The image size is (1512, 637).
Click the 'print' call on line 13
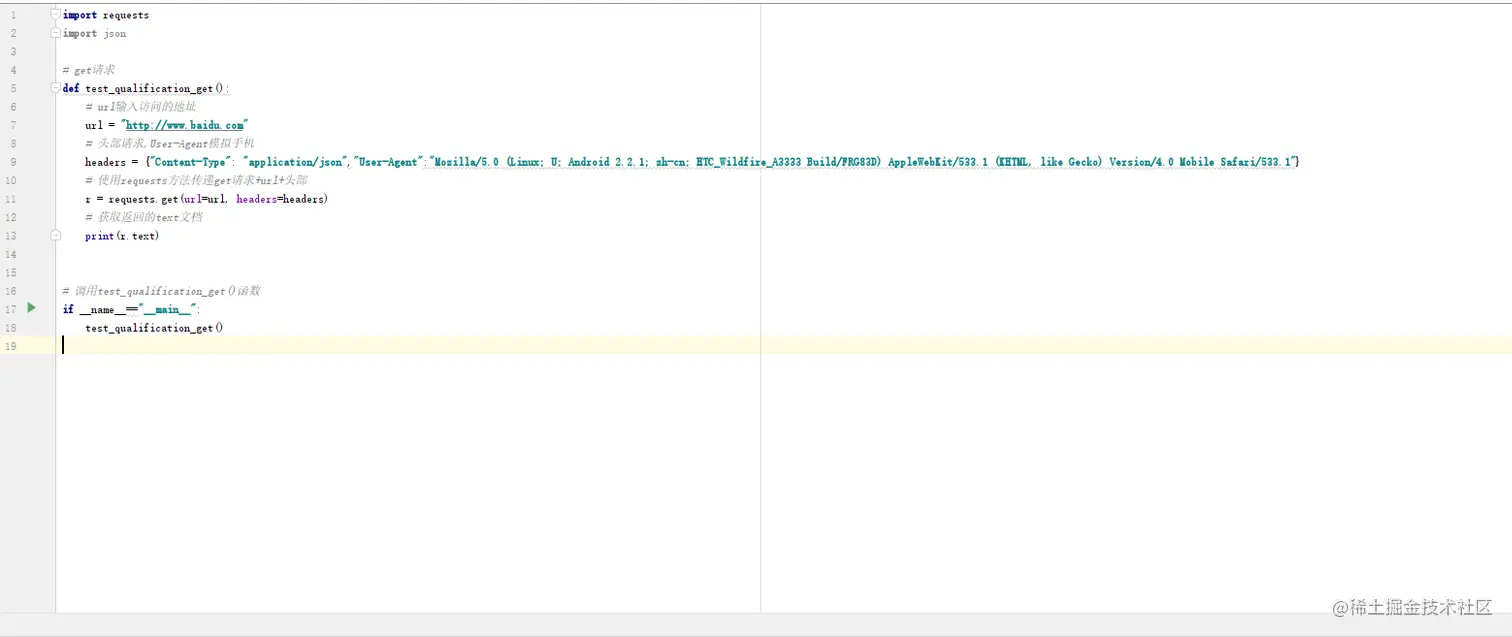(x=99, y=236)
